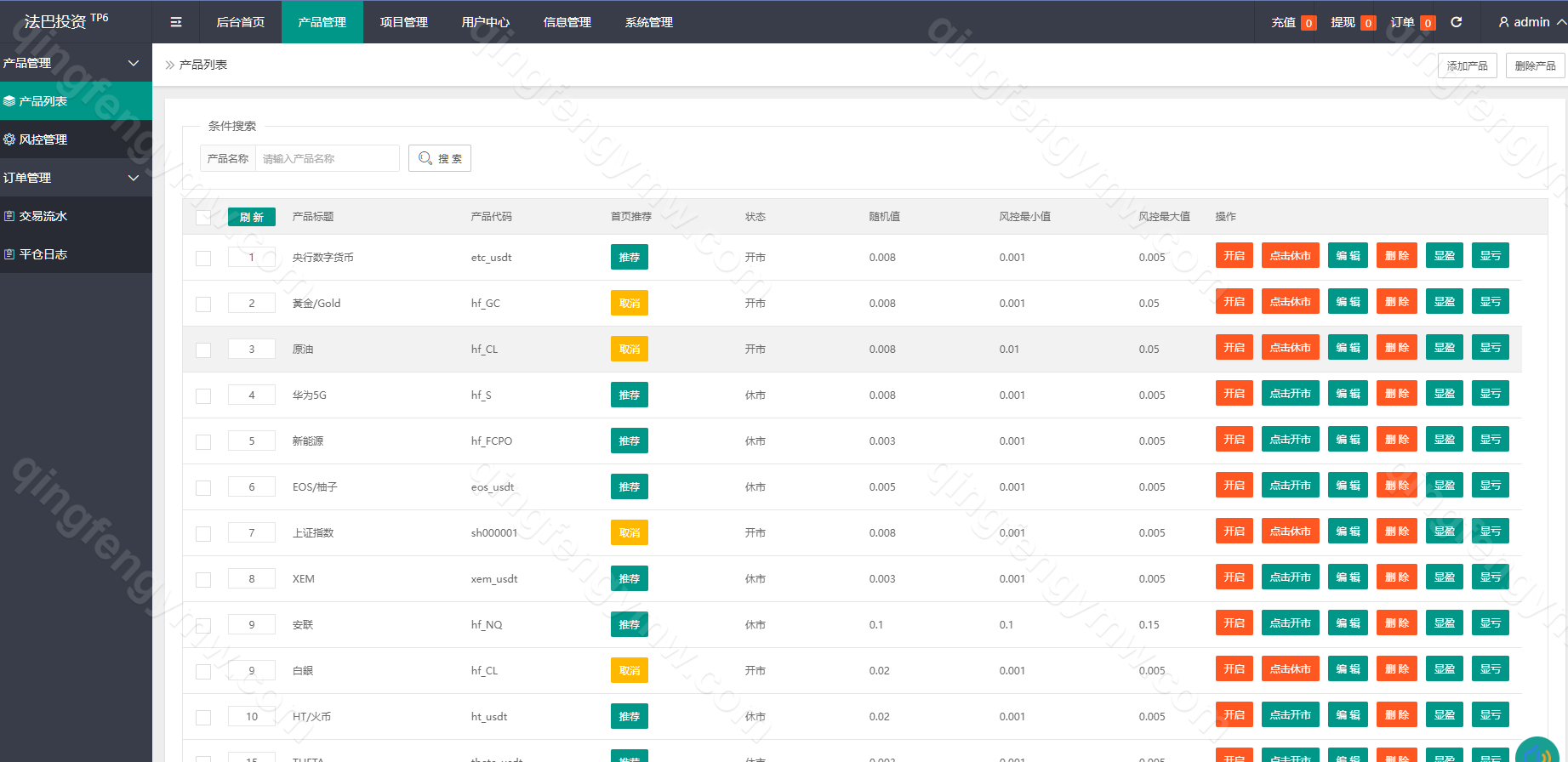Click sort number field of 上证指数
The height and width of the screenshot is (762, 1568).
[x=252, y=532]
